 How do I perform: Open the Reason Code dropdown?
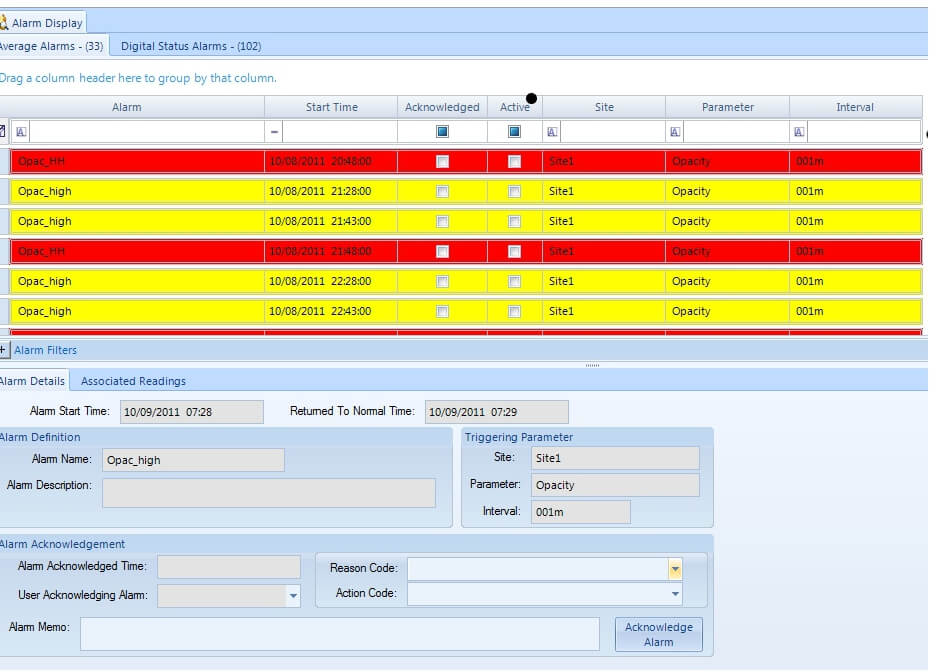pos(675,569)
